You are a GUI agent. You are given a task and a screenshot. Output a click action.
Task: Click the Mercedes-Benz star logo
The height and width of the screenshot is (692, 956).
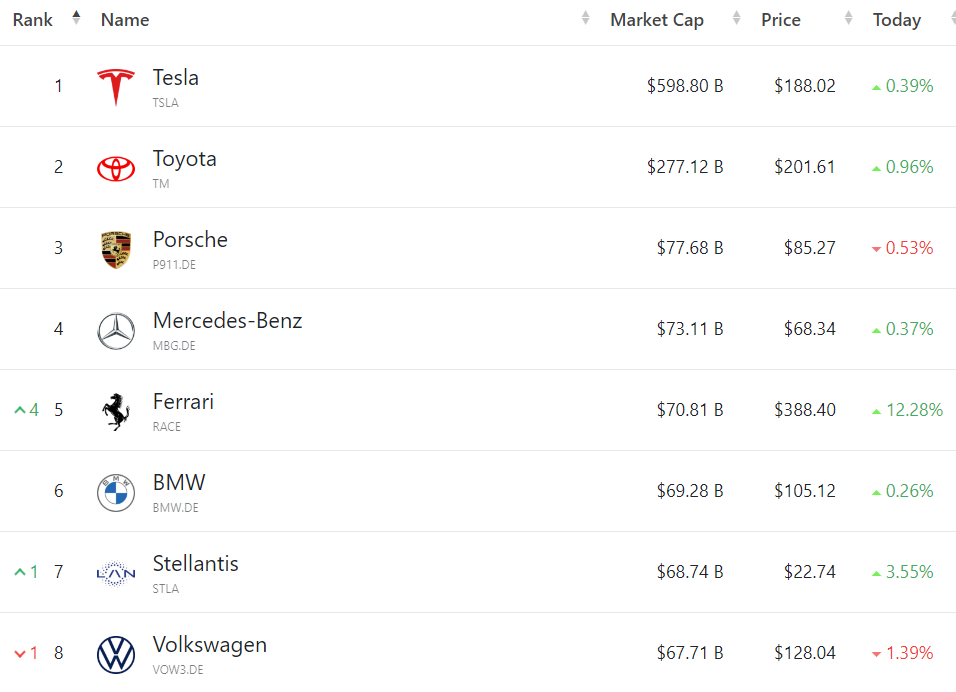pyautogui.click(x=116, y=330)
